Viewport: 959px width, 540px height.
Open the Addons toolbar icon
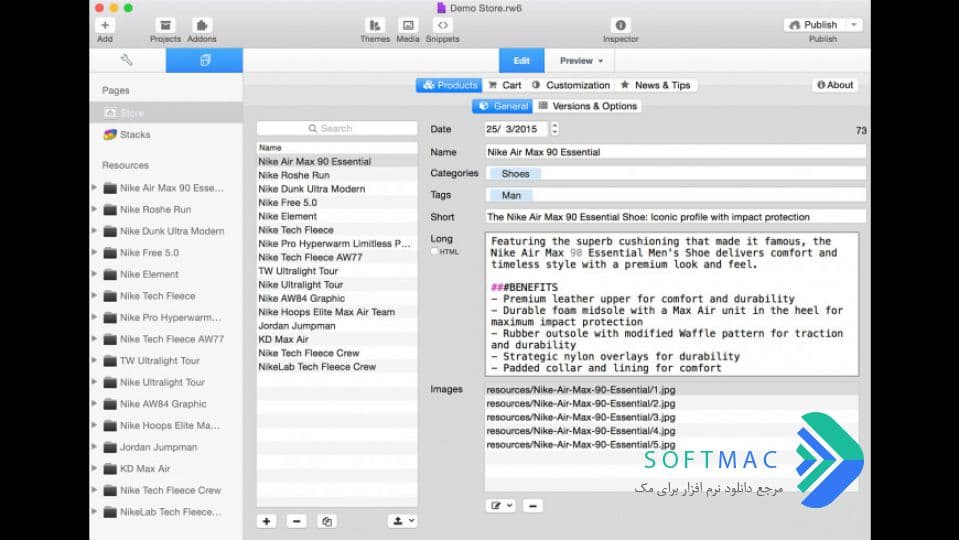tap(202, 25)
